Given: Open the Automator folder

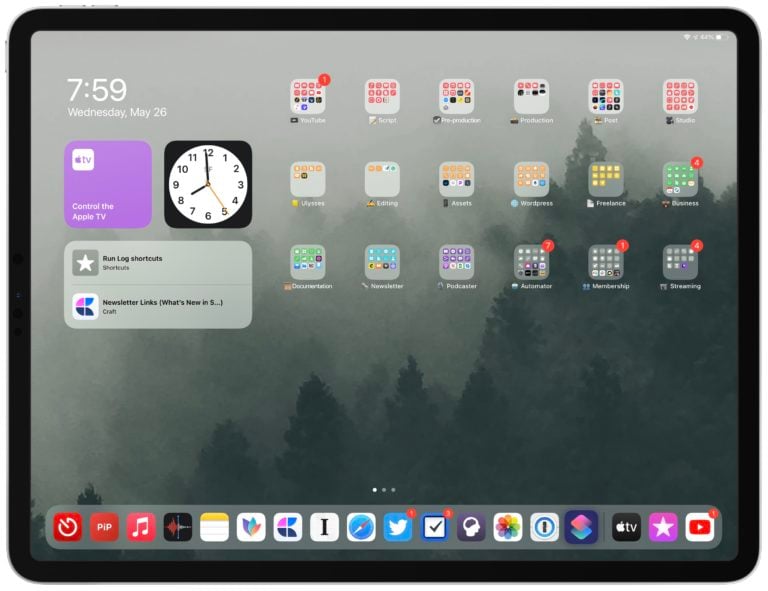Looking at the screenshot, I should (x=531, y=262).
